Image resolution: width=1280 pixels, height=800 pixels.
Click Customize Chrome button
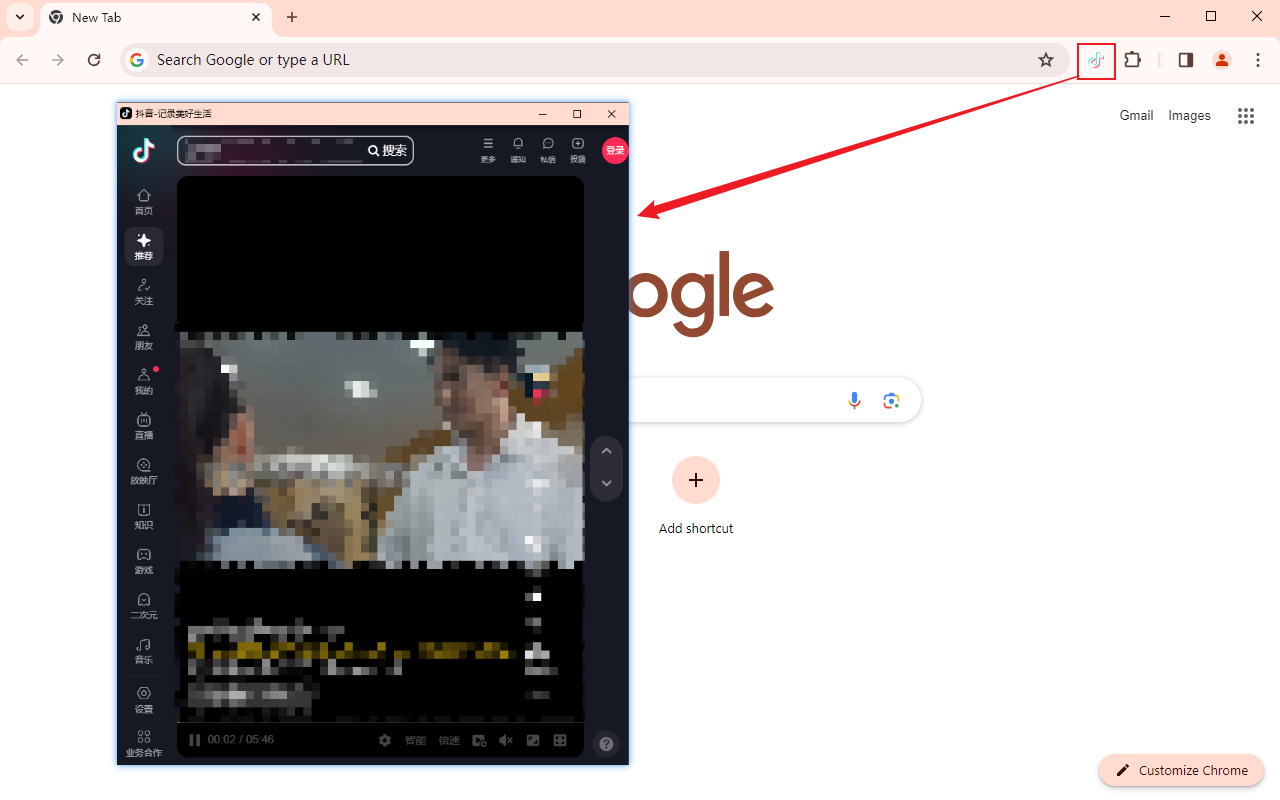[x=1182, y=770]
